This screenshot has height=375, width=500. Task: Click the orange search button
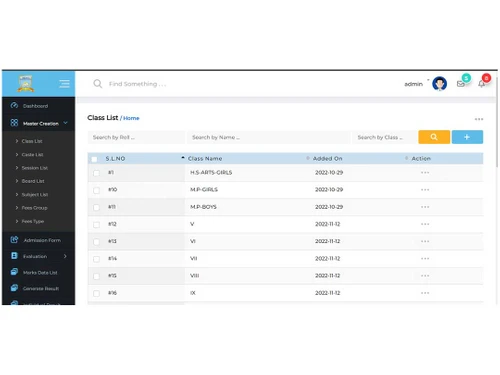coord(434,137)
